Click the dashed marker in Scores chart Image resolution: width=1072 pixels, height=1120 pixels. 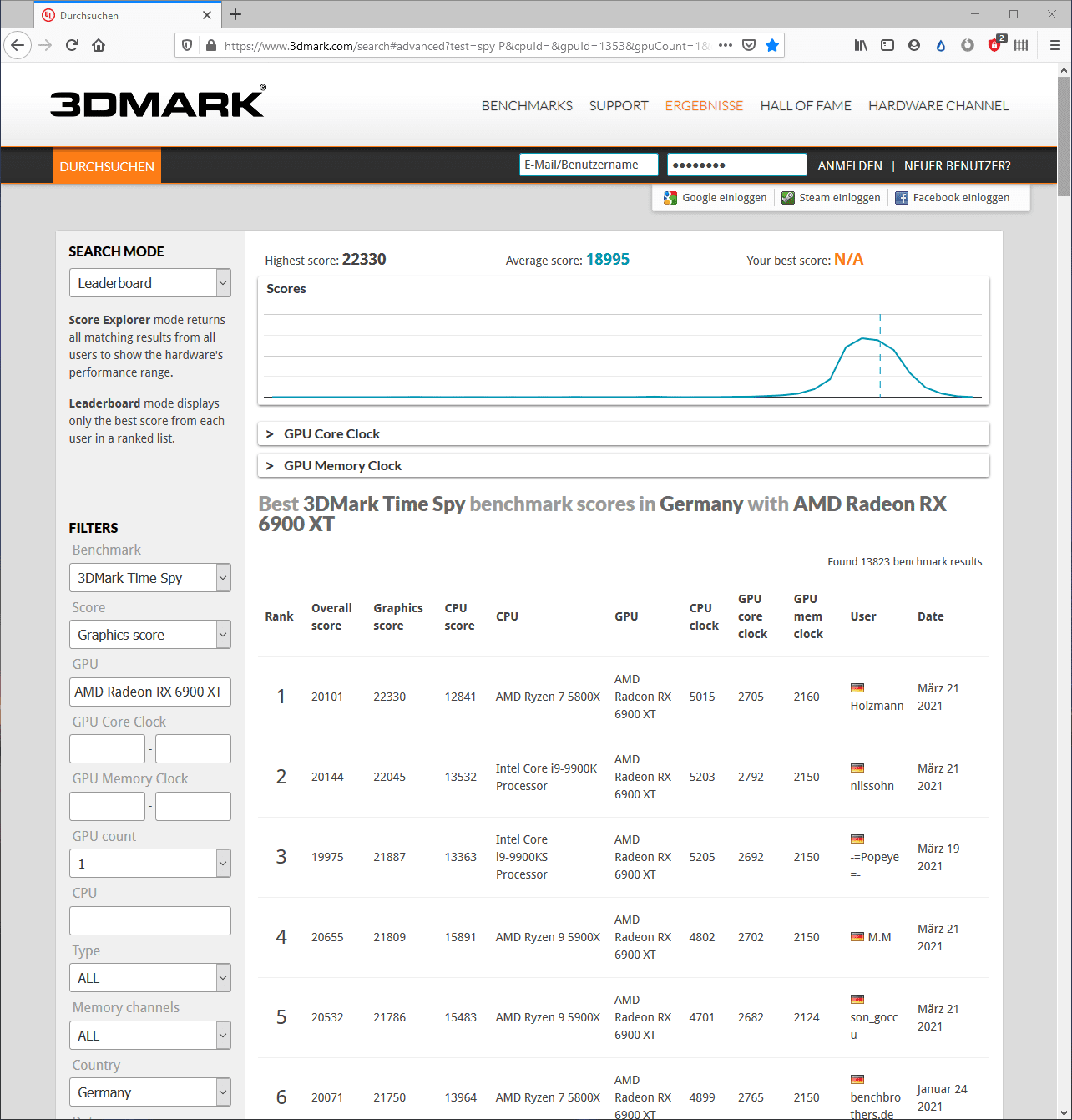point(880,356)
